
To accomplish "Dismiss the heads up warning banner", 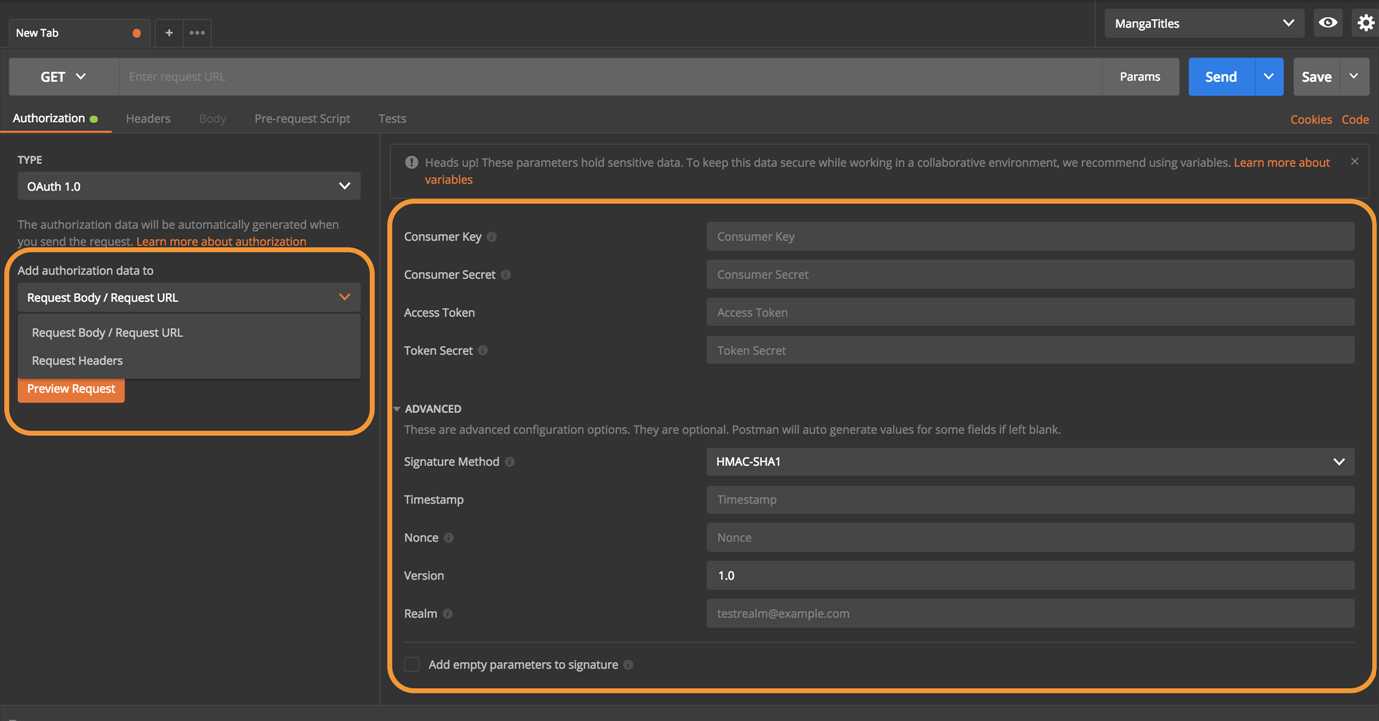I will pos(1354,161).
